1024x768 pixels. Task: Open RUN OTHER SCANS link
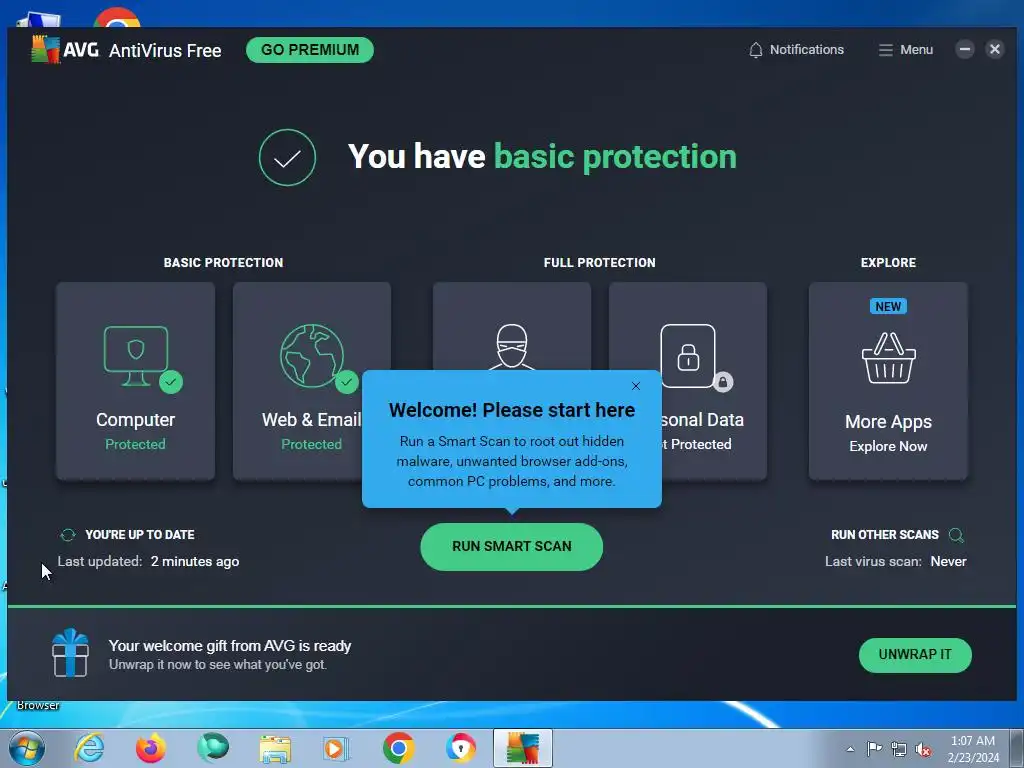coord(884,535)
